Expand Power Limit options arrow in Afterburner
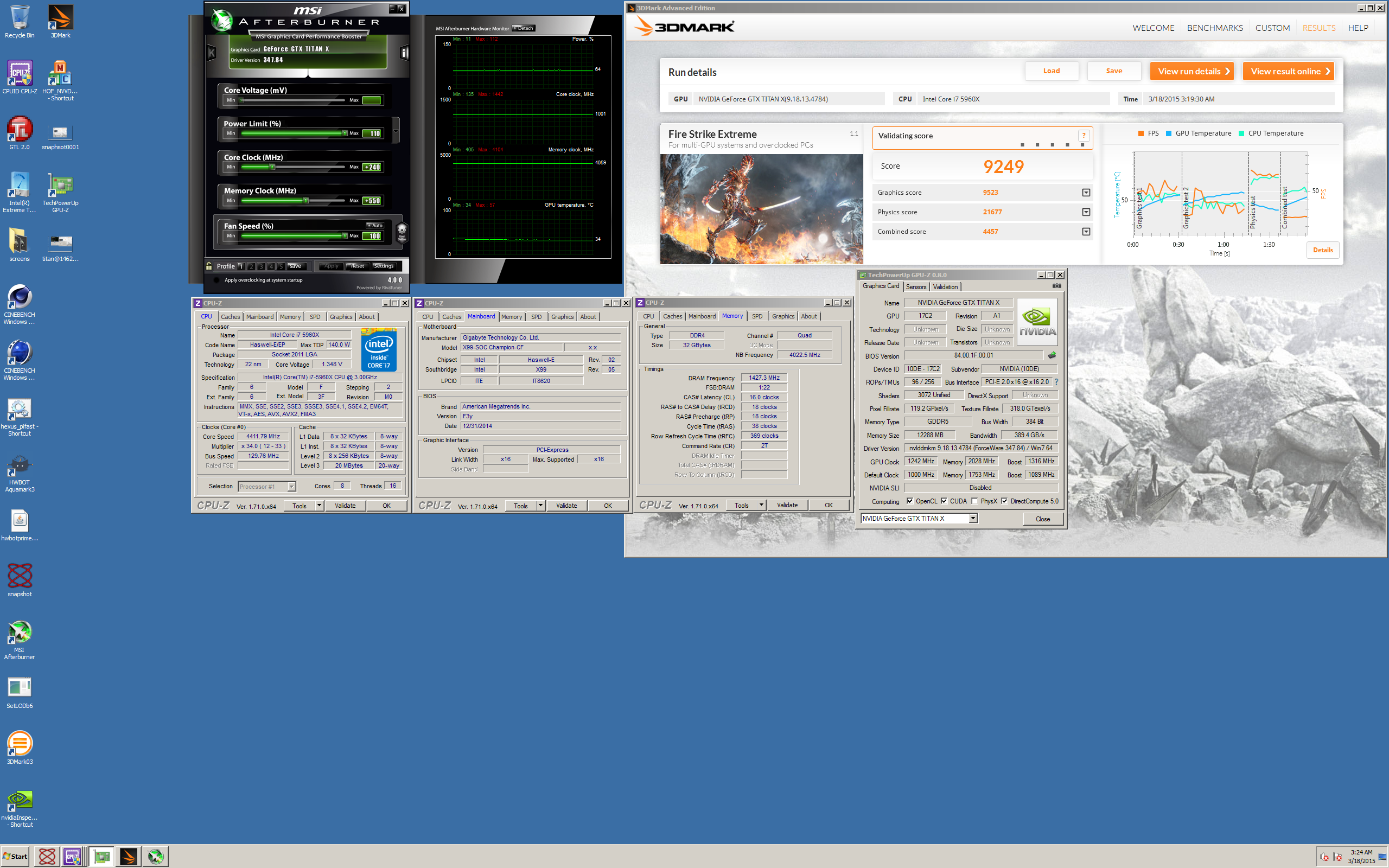The width and height of the screenshot is (1389, 868). (x=396, y=131)
